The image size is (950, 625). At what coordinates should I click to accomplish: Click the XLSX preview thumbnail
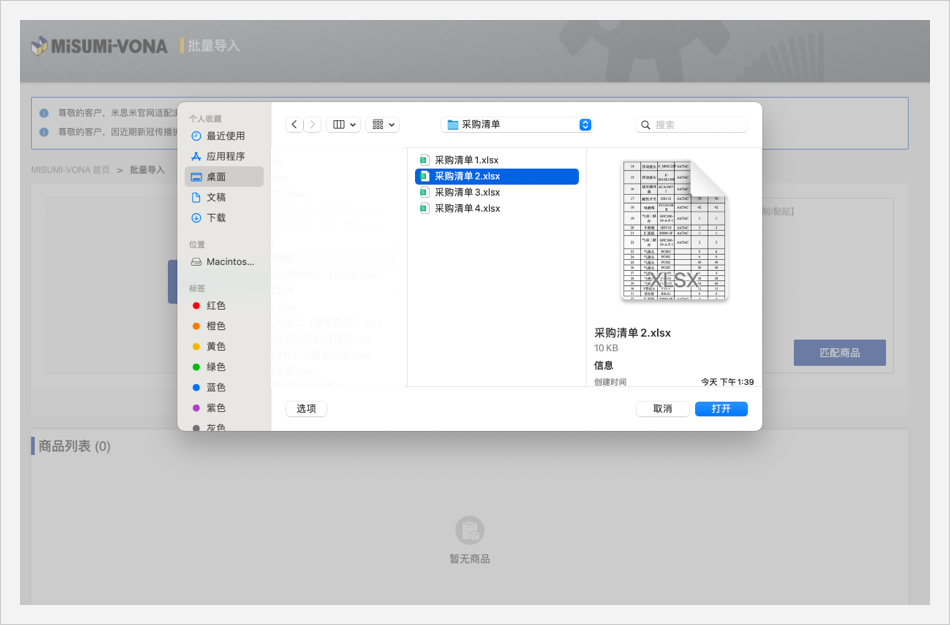click(673, 231)
